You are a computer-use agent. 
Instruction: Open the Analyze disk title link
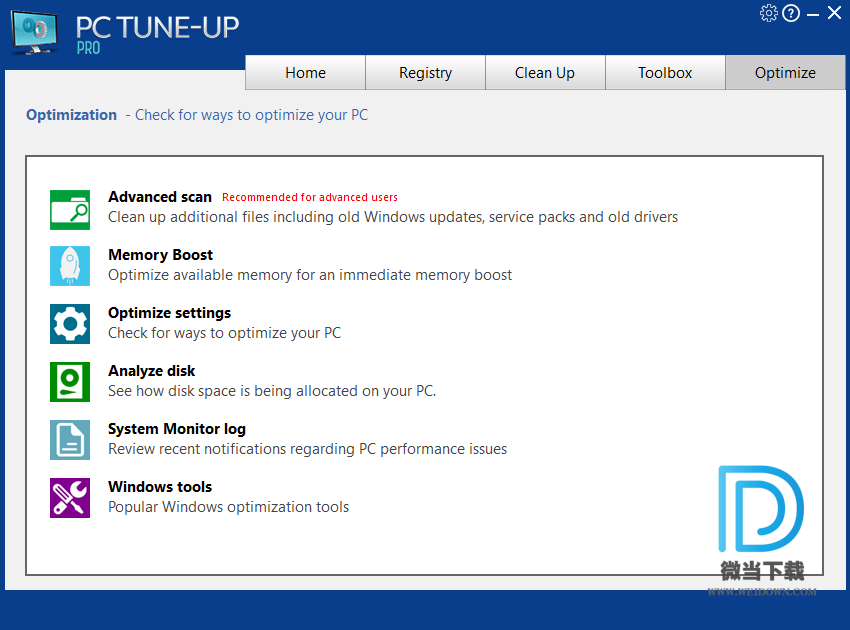(x=151, y=371)
